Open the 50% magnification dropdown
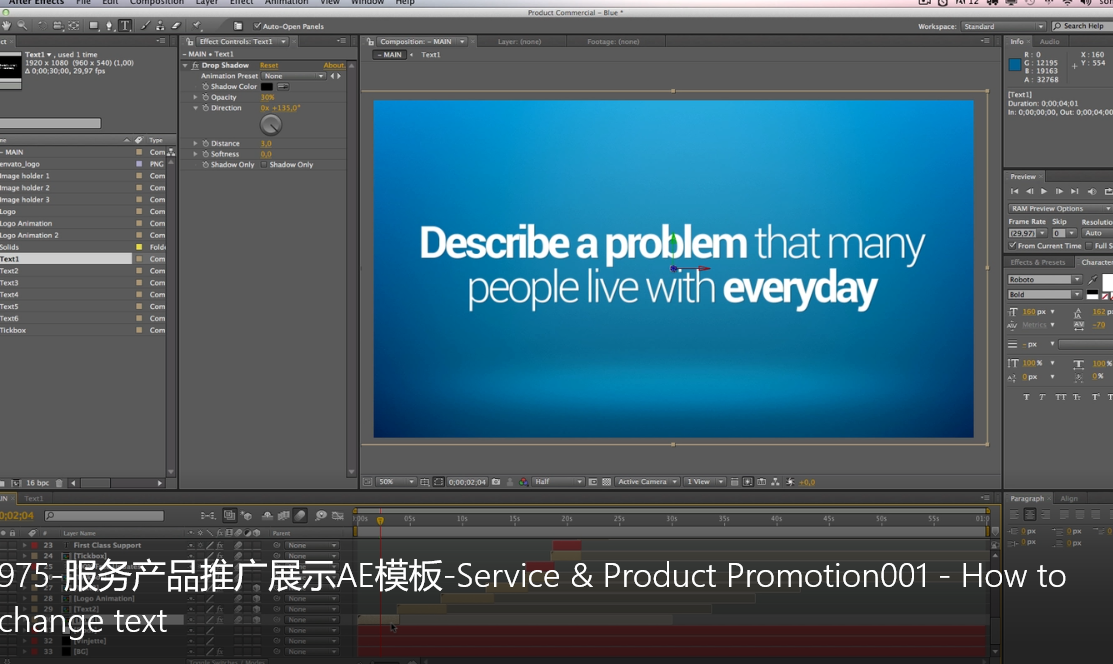 (x=395, y=481)
